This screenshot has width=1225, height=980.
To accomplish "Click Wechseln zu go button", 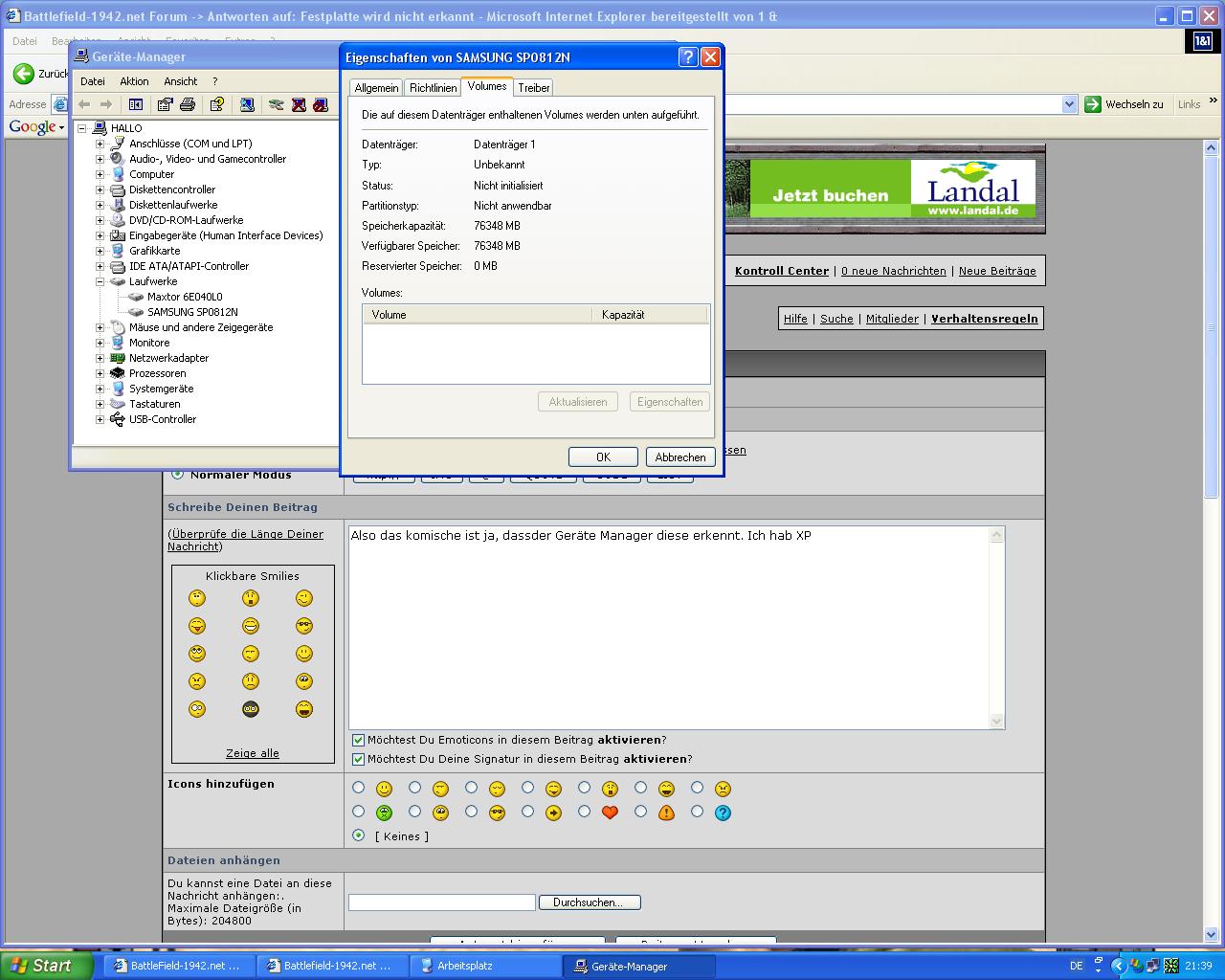I will click(1125, 104).
